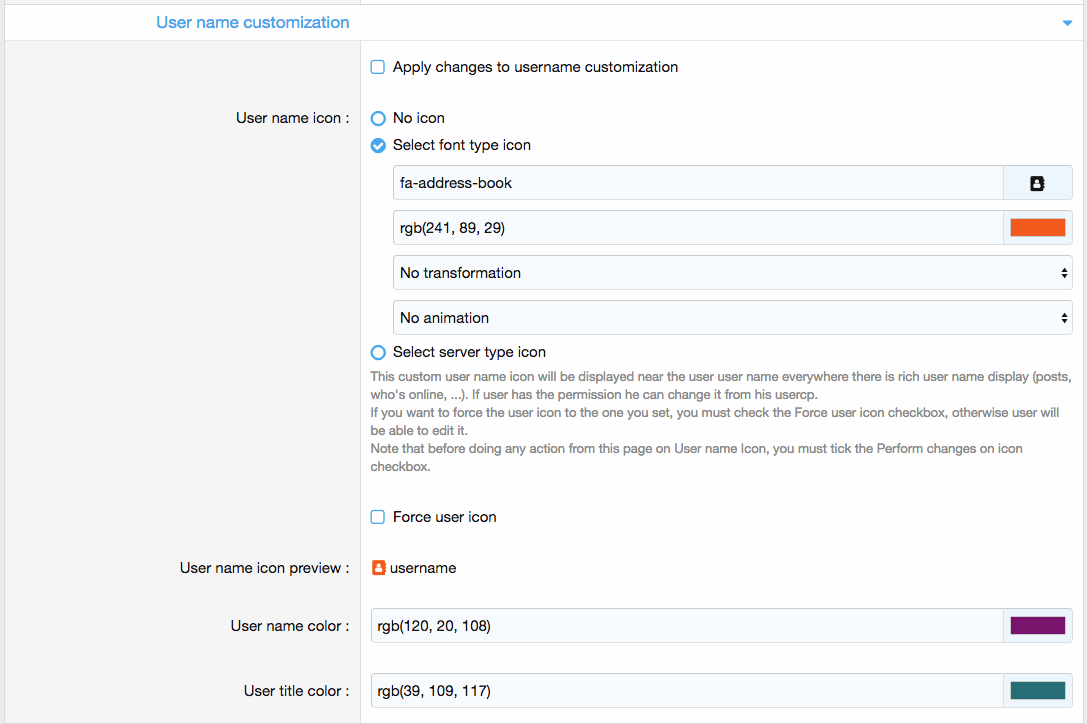Click the User title color input field

coord(686,691)
